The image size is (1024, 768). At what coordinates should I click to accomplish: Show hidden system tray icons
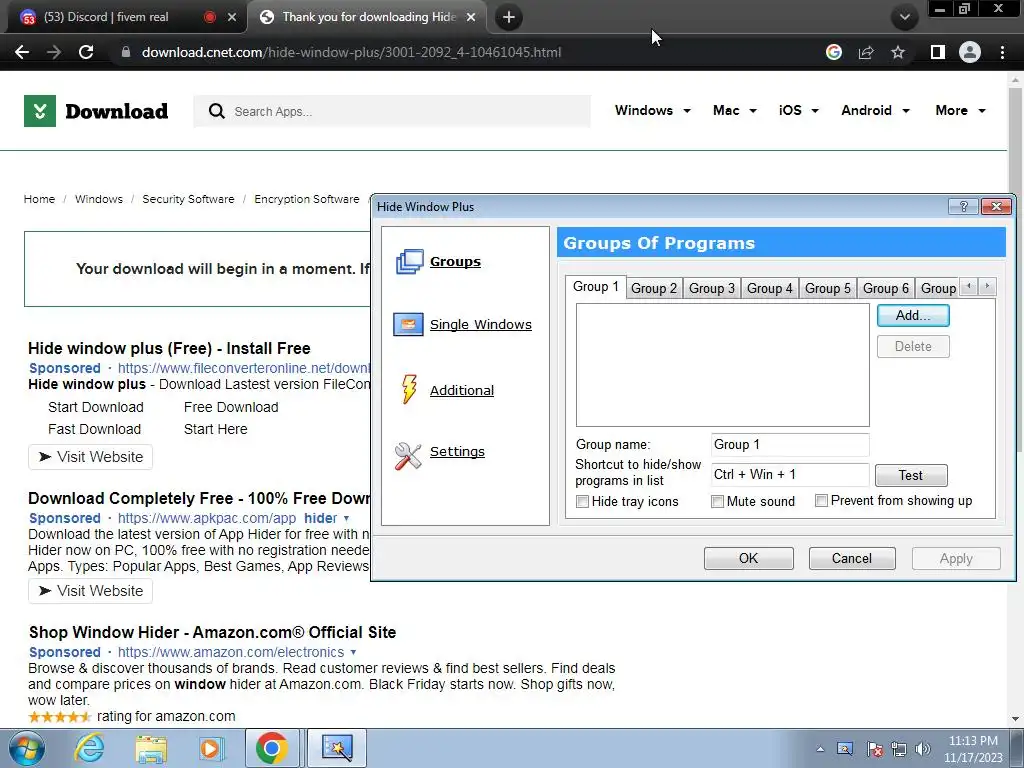[820, 749]
